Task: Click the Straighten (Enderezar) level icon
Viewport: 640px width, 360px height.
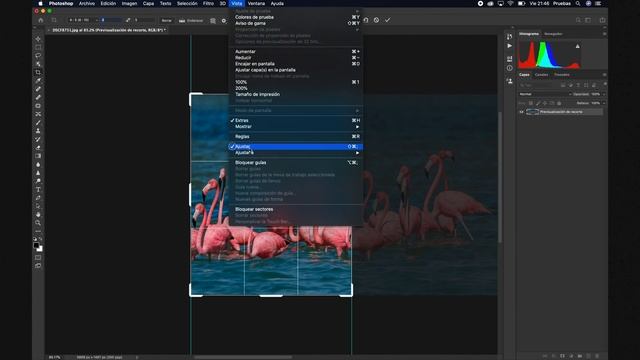Action: click(182, 20)
